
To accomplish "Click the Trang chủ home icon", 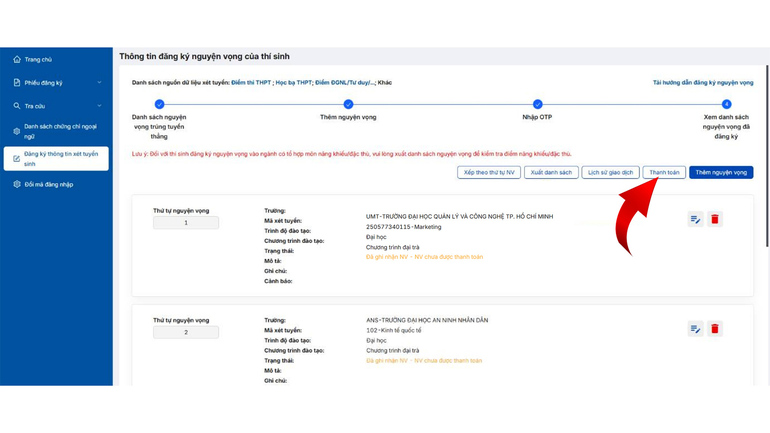I will (17, 60).
